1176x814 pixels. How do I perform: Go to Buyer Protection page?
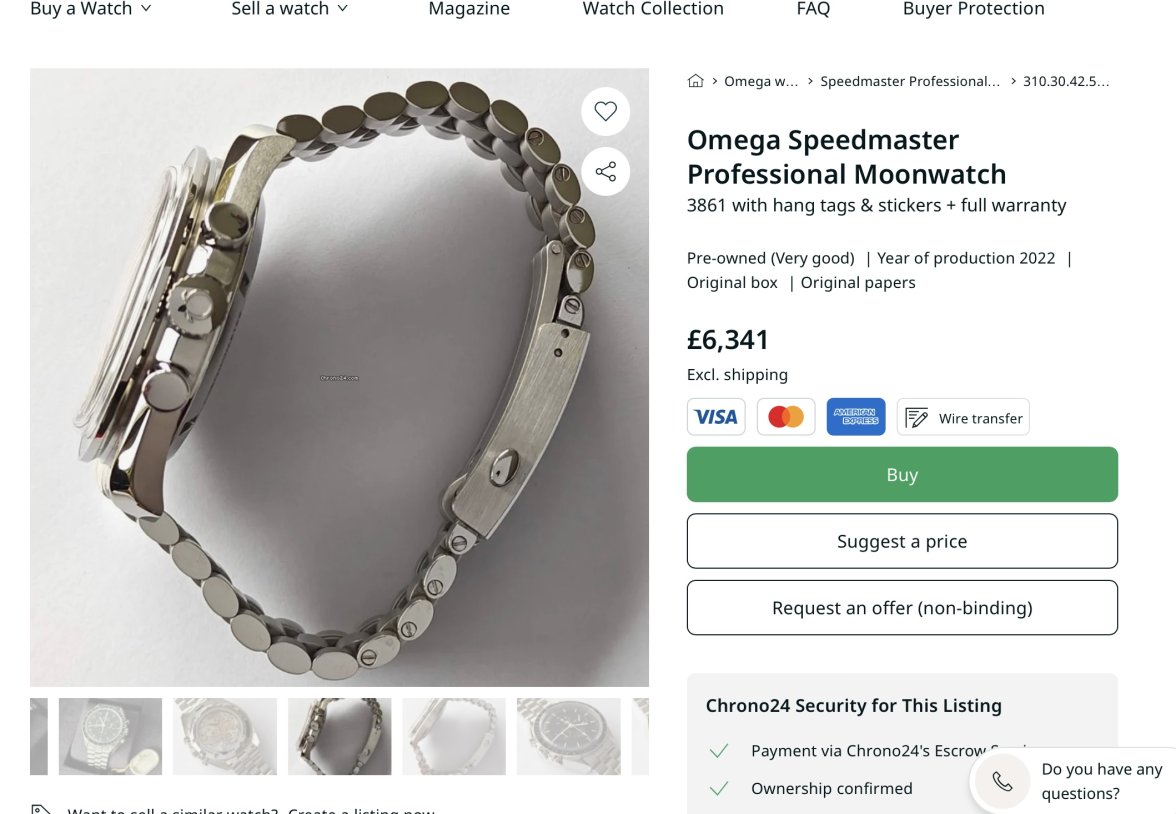pyautogui.click(x=973, y=9)
